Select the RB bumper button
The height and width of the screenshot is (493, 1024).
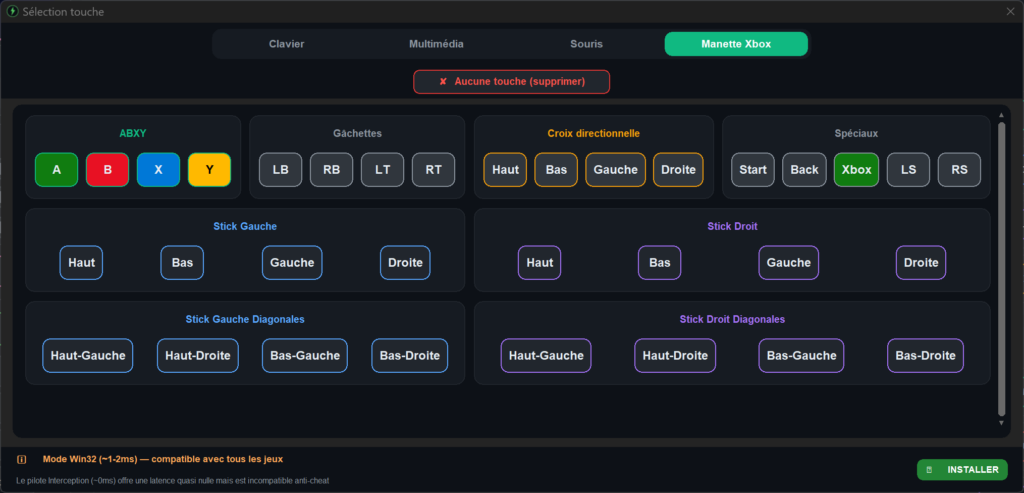332,170
